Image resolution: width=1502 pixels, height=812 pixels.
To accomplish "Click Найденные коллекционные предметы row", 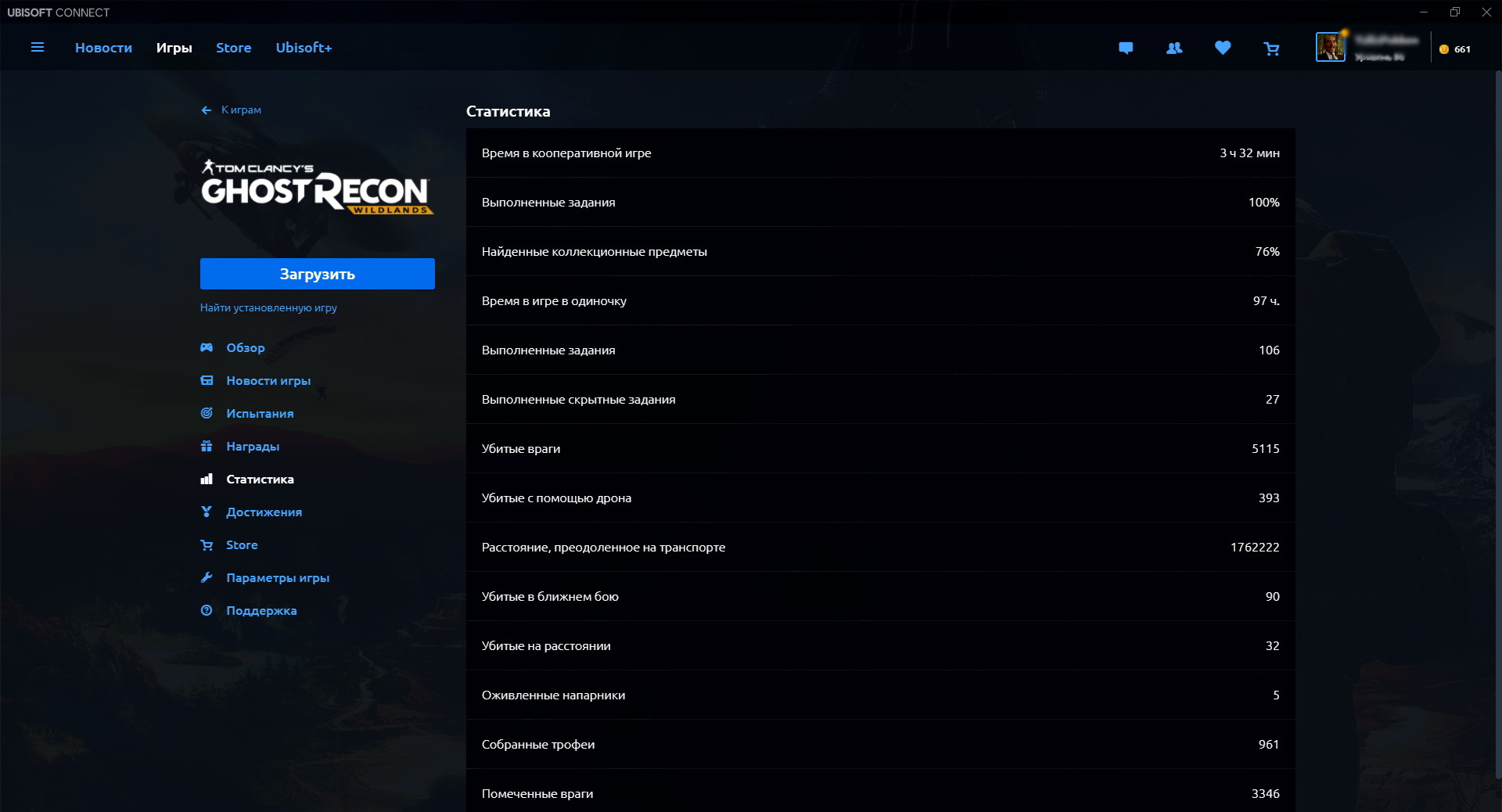I will coord(880,251).
